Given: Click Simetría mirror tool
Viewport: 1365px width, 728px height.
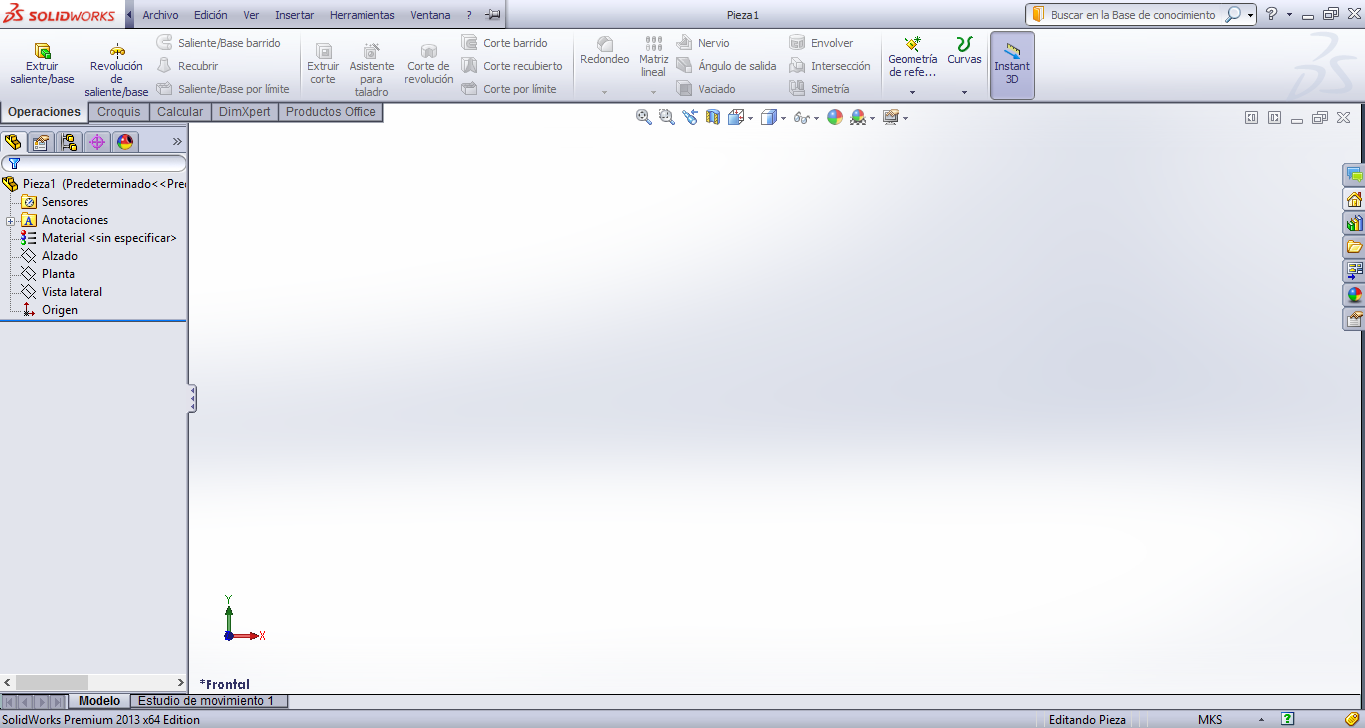Looking at the screenshot, I should (819, 89).
